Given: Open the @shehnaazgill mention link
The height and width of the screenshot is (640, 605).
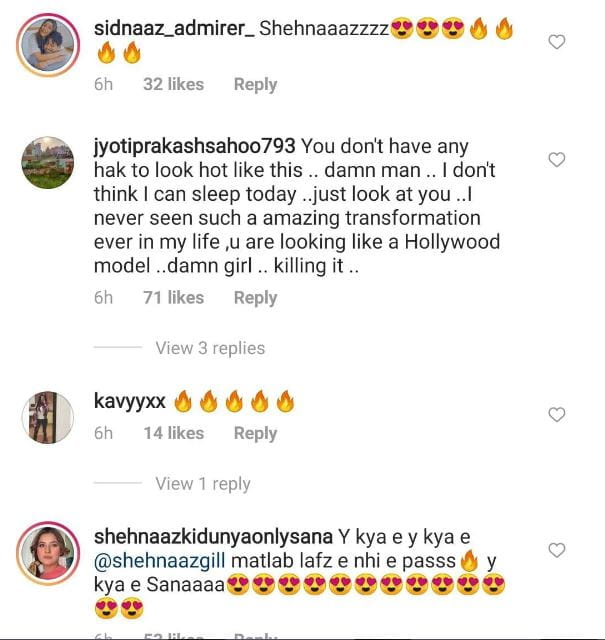Looking at the screenshot, I should [x=160, y=561].
